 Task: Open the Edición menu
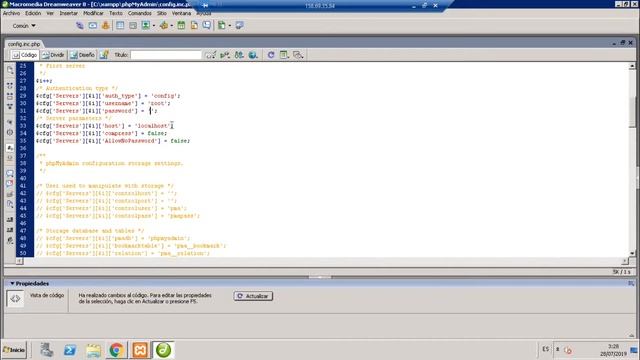click(33, 13)
